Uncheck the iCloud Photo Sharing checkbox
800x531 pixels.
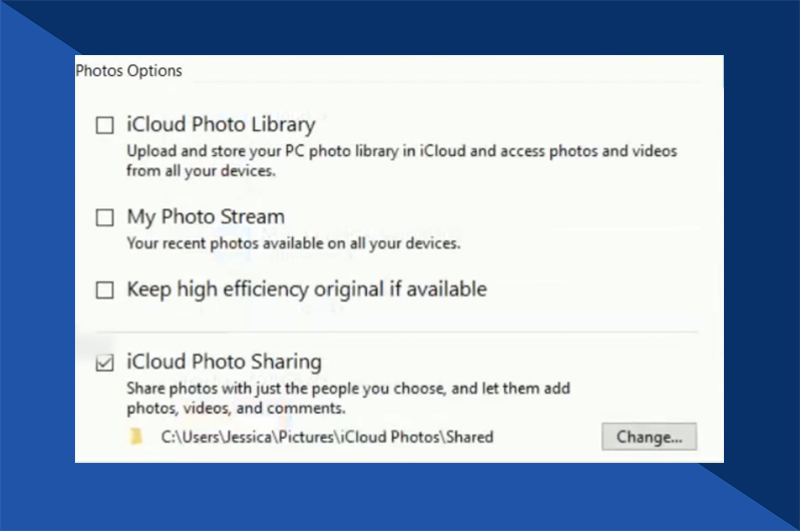point(105,363)
